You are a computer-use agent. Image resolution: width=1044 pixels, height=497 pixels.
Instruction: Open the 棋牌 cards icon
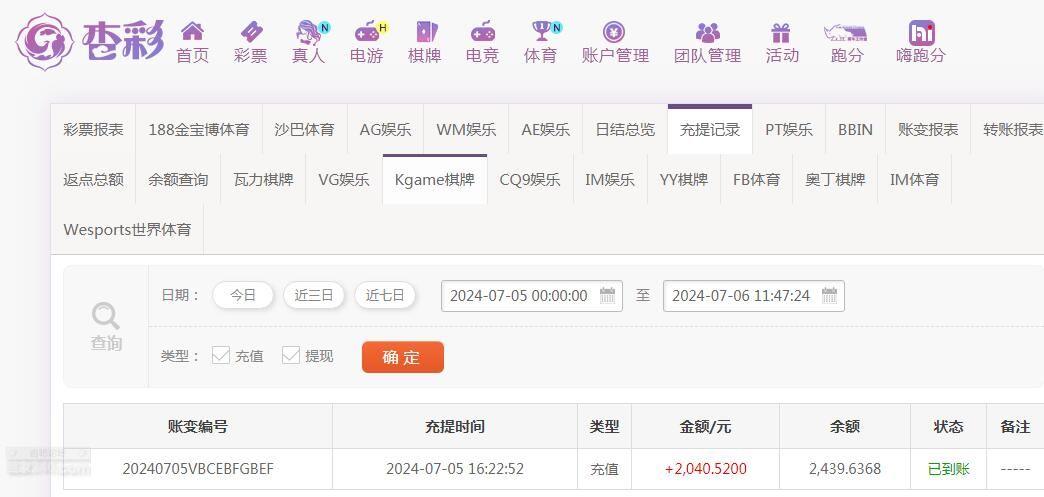point(425,31)
